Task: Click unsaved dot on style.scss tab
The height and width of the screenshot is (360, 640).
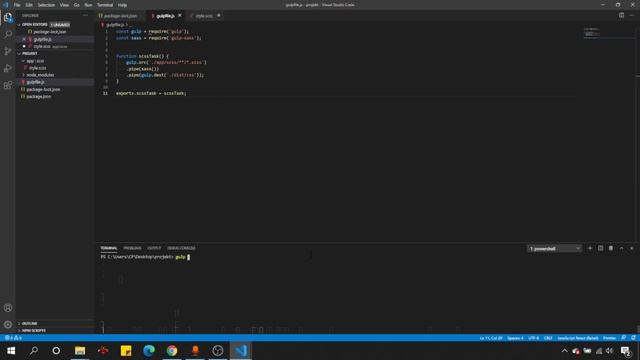Action: pyautogui.click(x=219, y=16)
